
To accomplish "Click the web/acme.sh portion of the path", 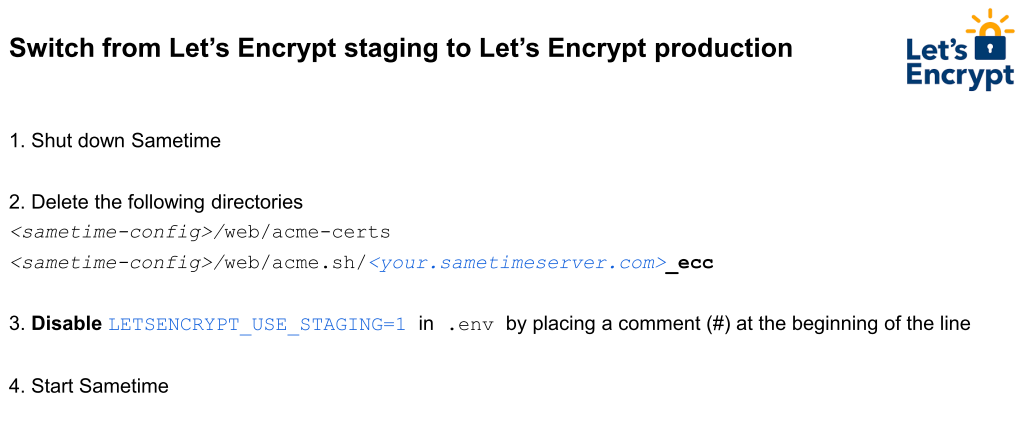I will pyautogui.click(x=294, y=263).
